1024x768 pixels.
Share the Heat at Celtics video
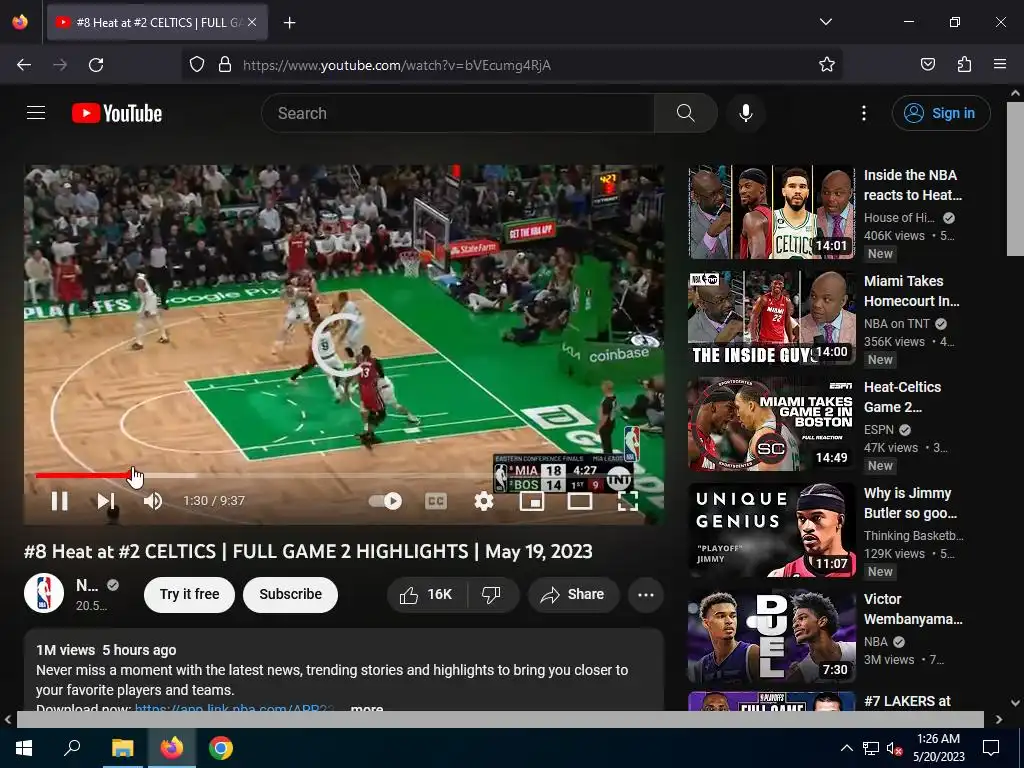573,594
